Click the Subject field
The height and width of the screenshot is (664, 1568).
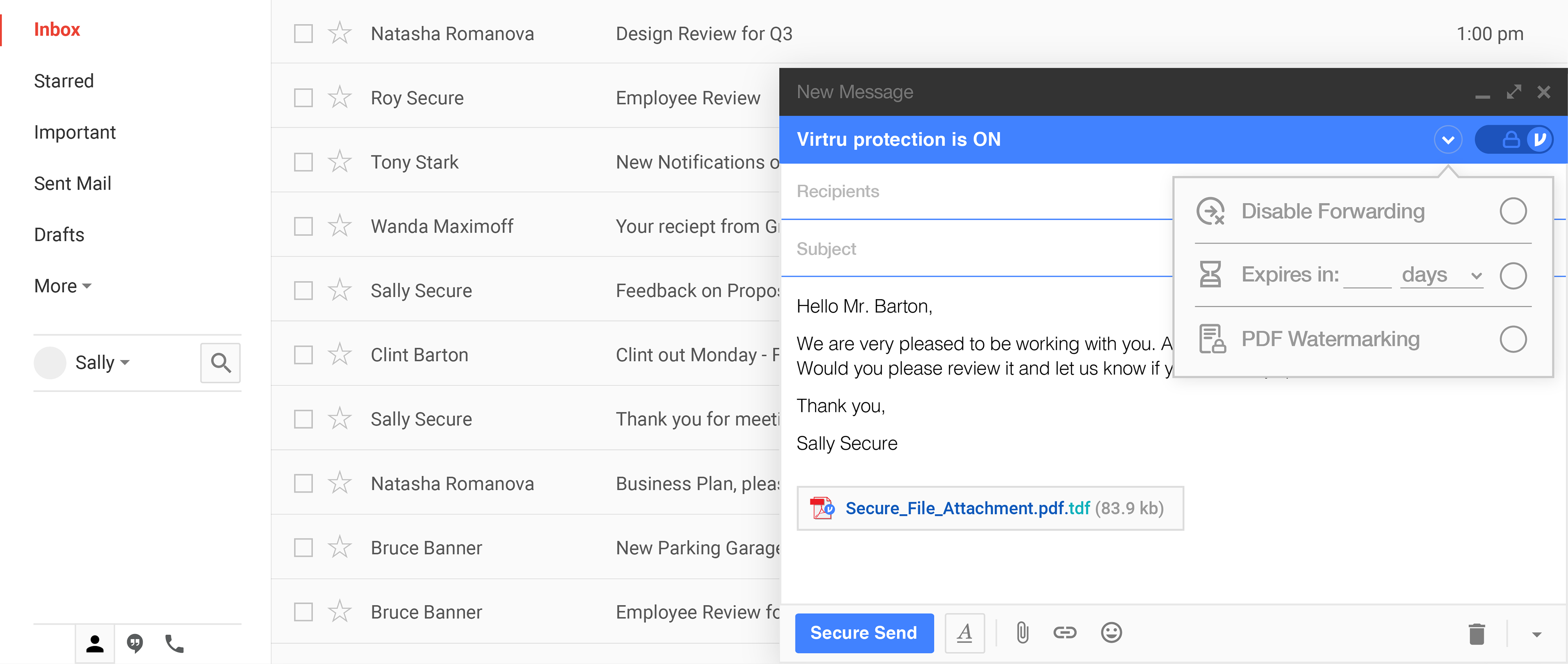(976, 249)
